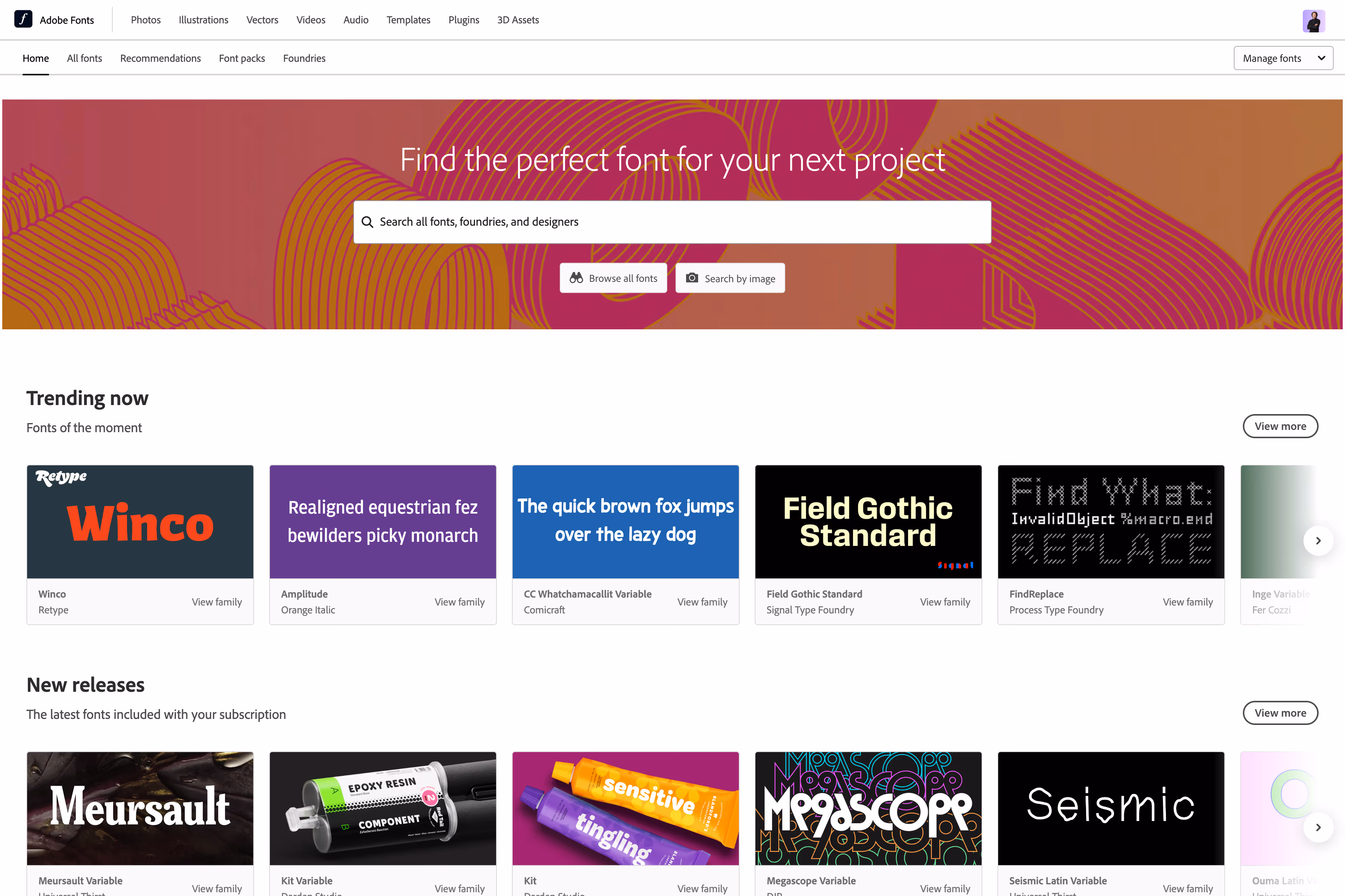Click View family for Megascope Variable
This screenshot has height=896, width=1345.
[x=945, y=888]
